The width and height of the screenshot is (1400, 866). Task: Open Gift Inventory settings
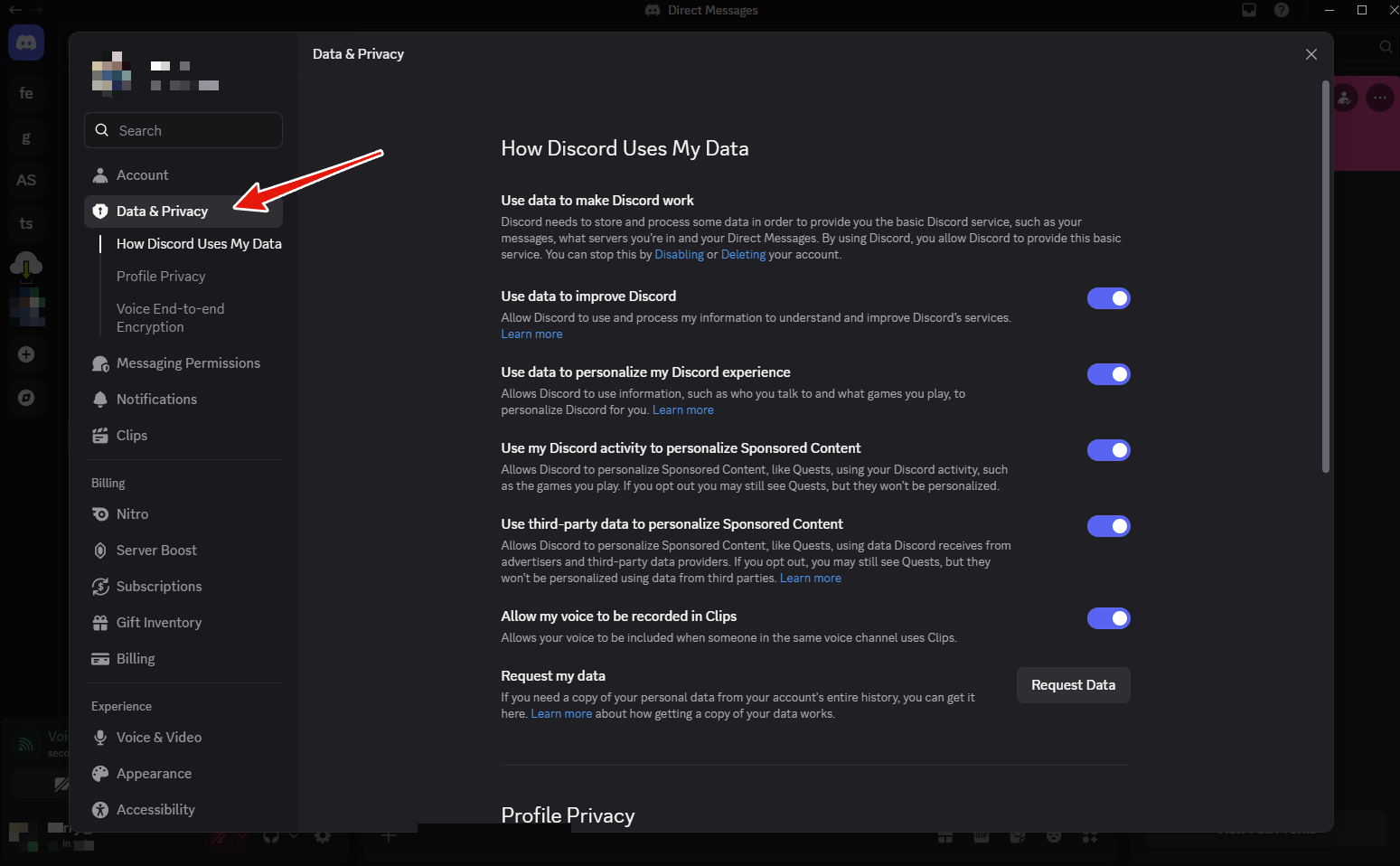tap(183, 623)
